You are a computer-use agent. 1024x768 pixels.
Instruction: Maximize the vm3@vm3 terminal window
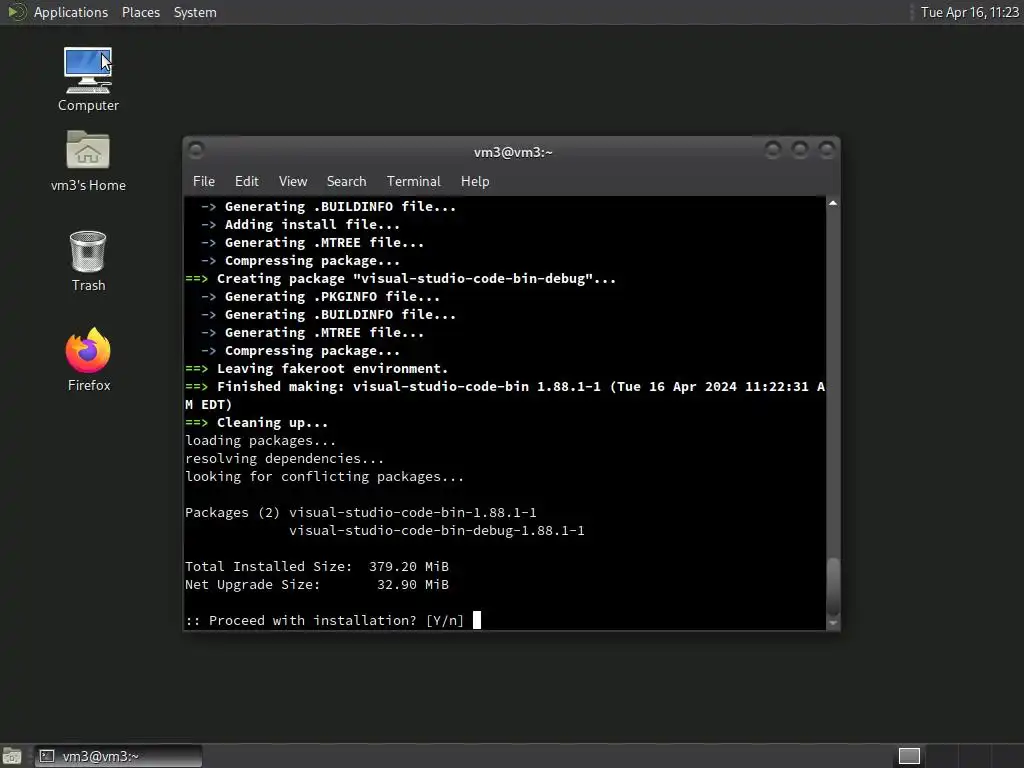click(800, 150)
